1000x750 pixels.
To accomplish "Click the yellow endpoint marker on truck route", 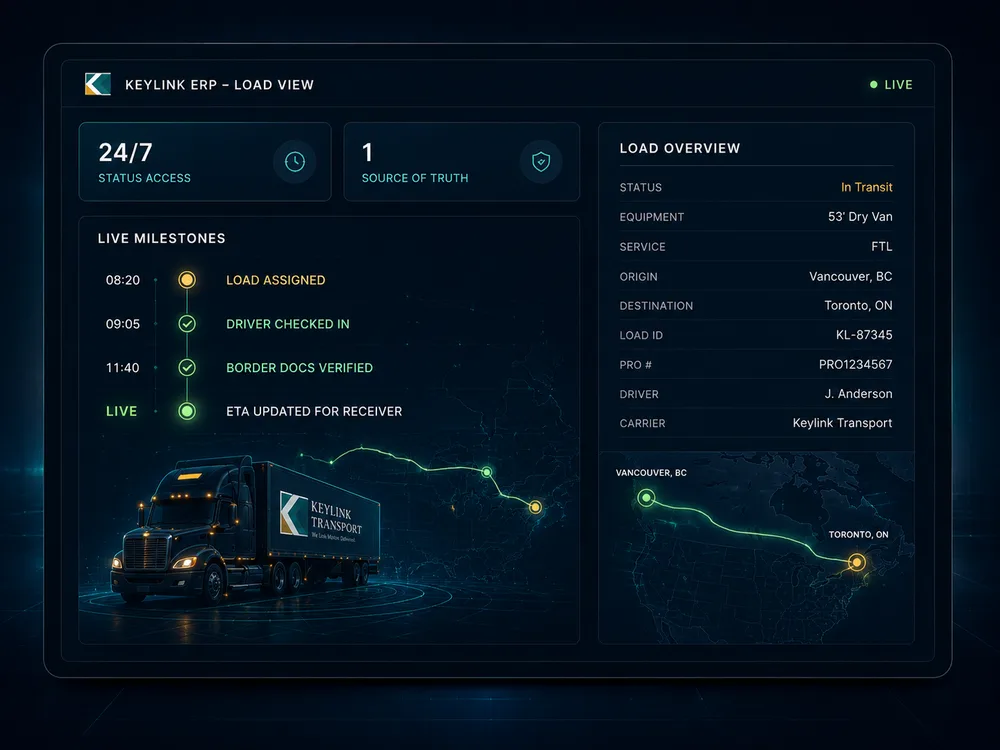I will pyautogui.click(x=535, y=507).
